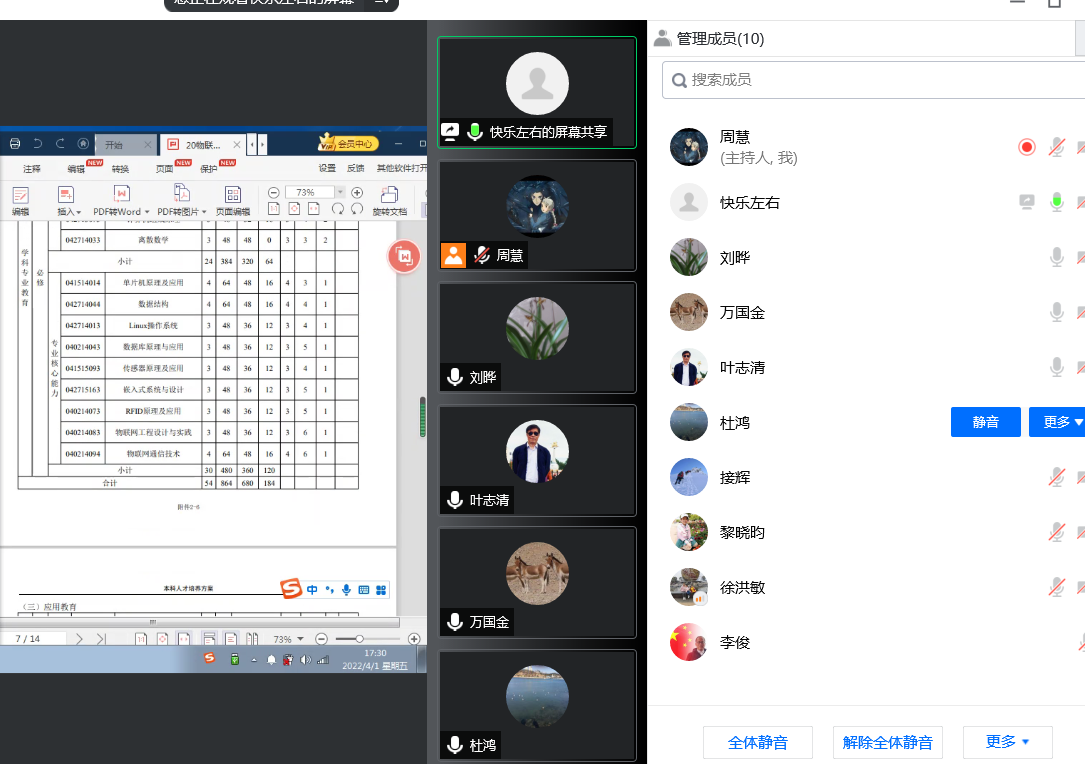Image resolution: width=1085 pixels, height=764 pixels.
Task: Toggle 万国金 microphone in member list
Action: pyautogui.click(x=1057, y=312)
